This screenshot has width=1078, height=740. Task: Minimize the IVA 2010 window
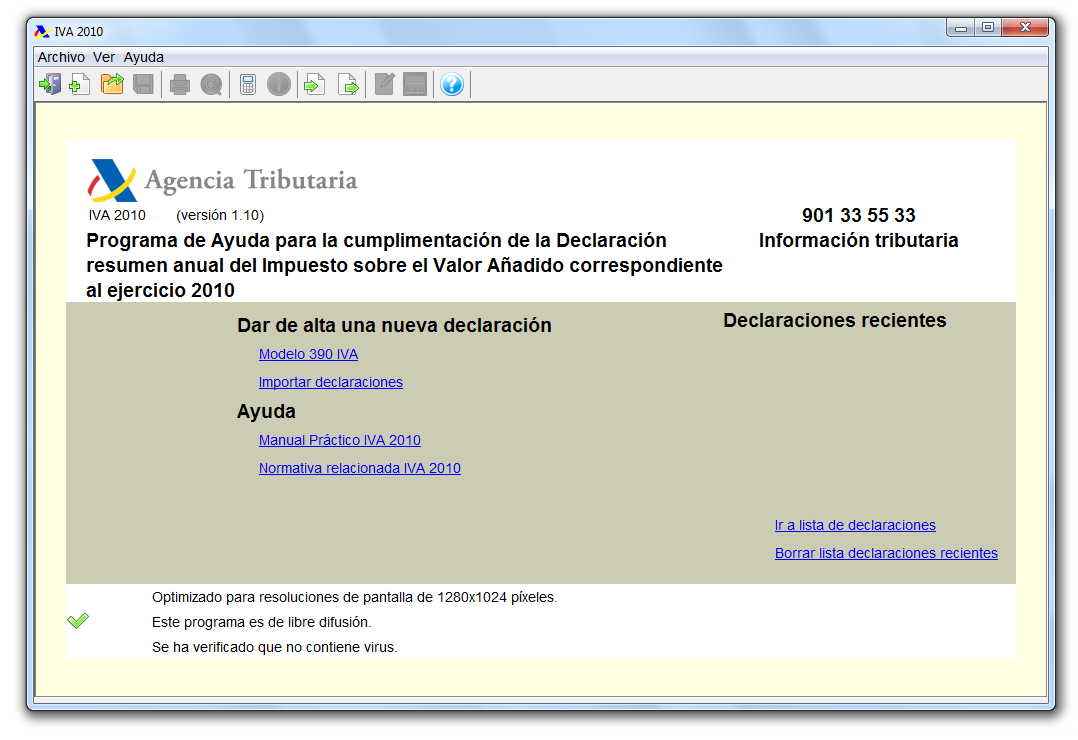pyautogui.click(x=961, y=28)
